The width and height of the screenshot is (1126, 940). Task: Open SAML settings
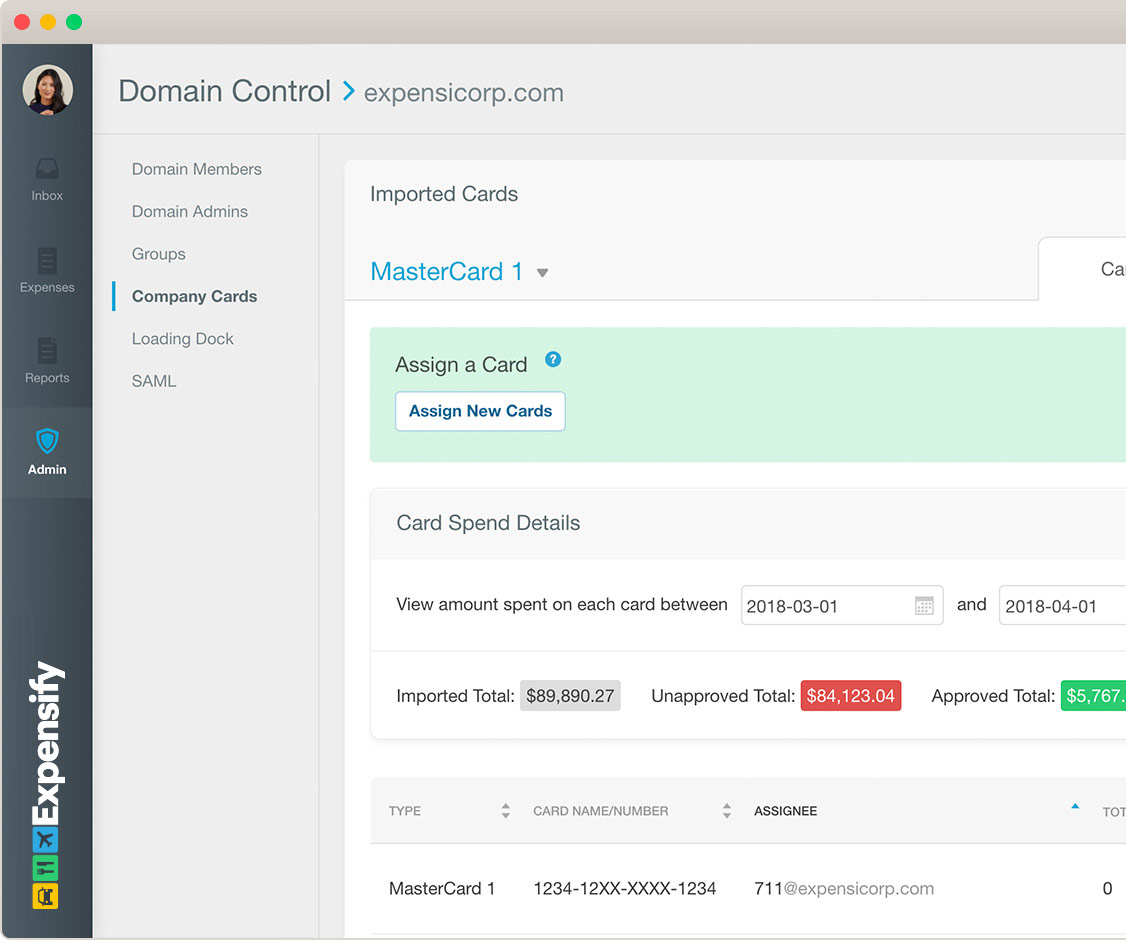point(153,381)
